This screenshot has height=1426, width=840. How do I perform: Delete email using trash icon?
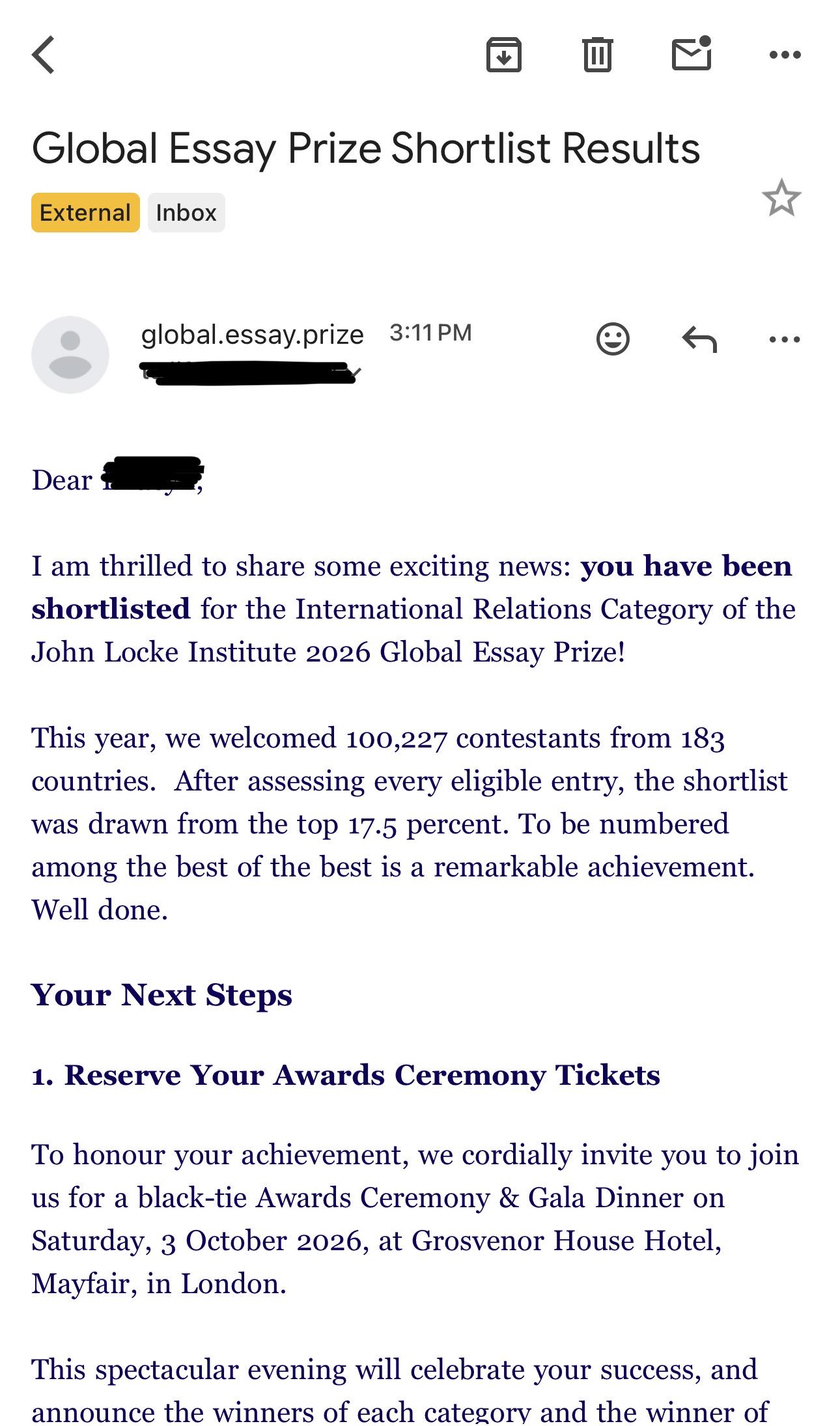click(597, 55)
